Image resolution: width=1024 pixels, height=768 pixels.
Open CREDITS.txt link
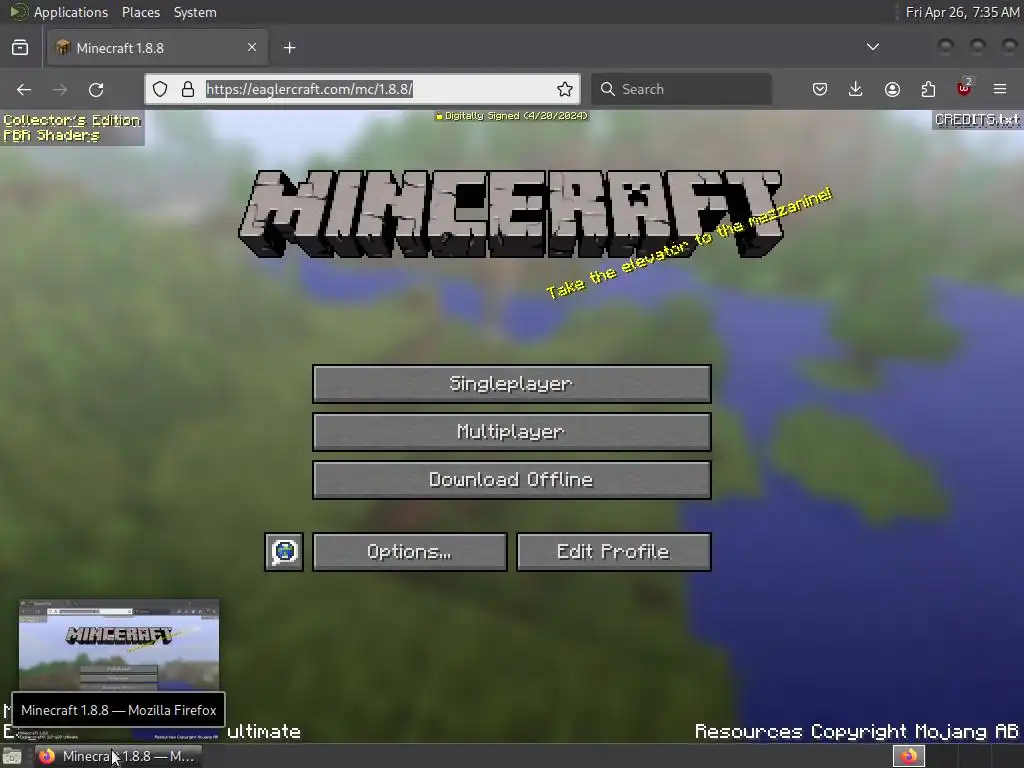[x=977, y=120]
